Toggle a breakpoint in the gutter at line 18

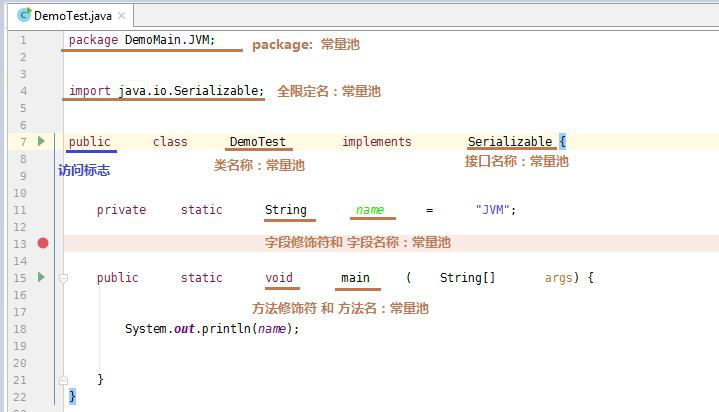point(42,328)
